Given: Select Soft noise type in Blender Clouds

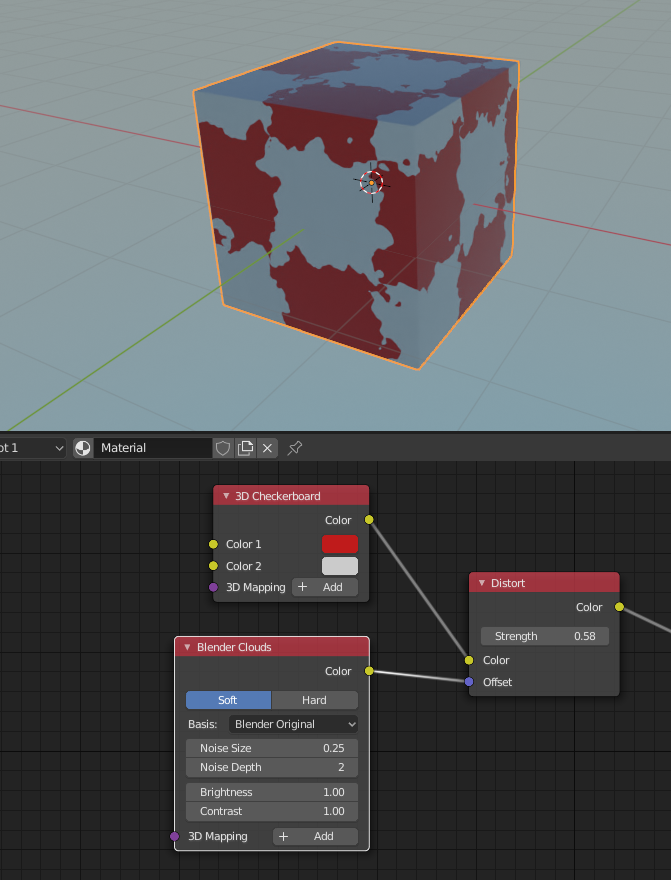Looking at the screenshot, I should (x=228, y=700).
